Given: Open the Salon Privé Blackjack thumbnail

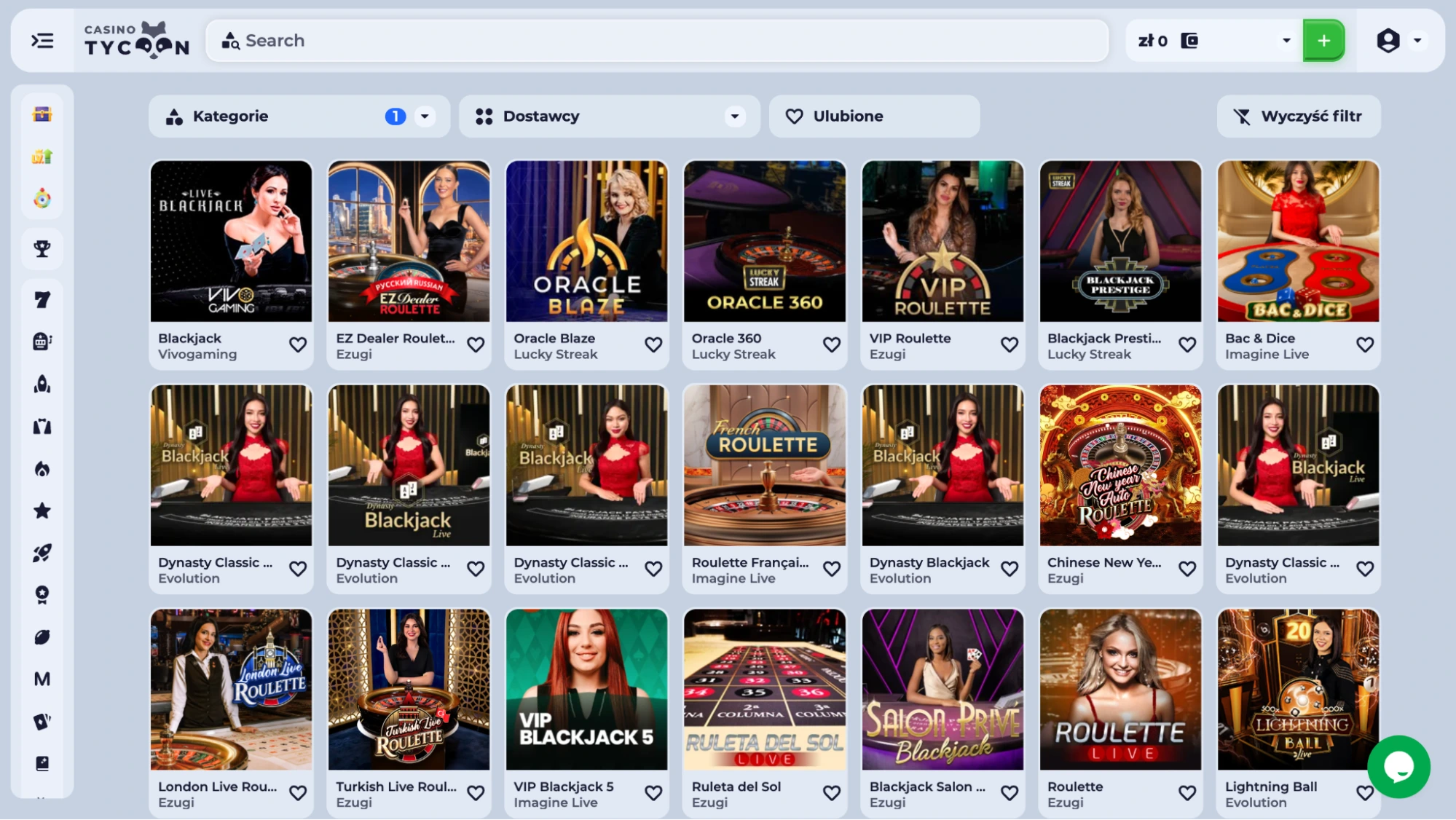Looking at the screenshot, I should point(943,690).
